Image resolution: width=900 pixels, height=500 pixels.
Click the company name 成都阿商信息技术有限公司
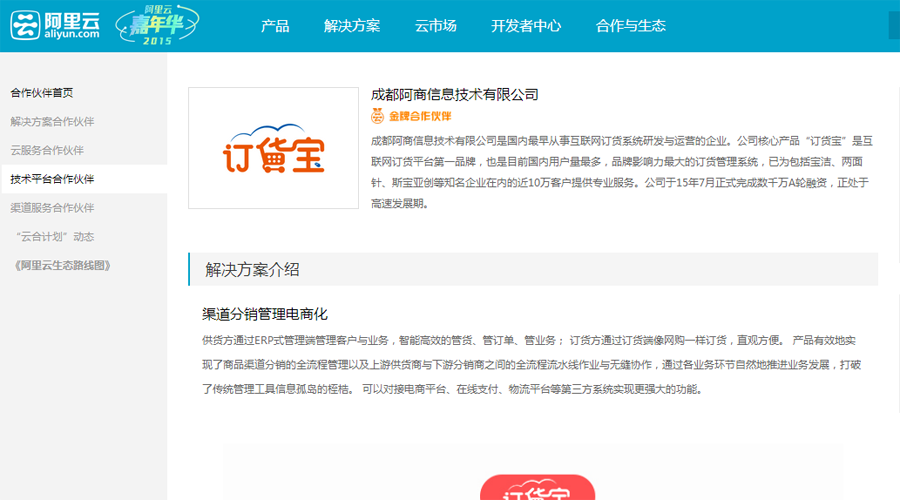pos(455,95)
